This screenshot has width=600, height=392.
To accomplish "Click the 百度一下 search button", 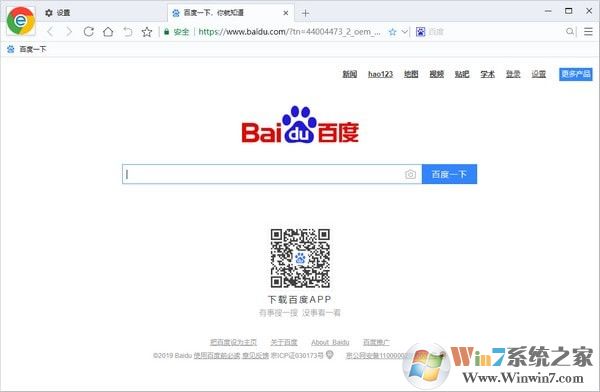I will 449,174.
